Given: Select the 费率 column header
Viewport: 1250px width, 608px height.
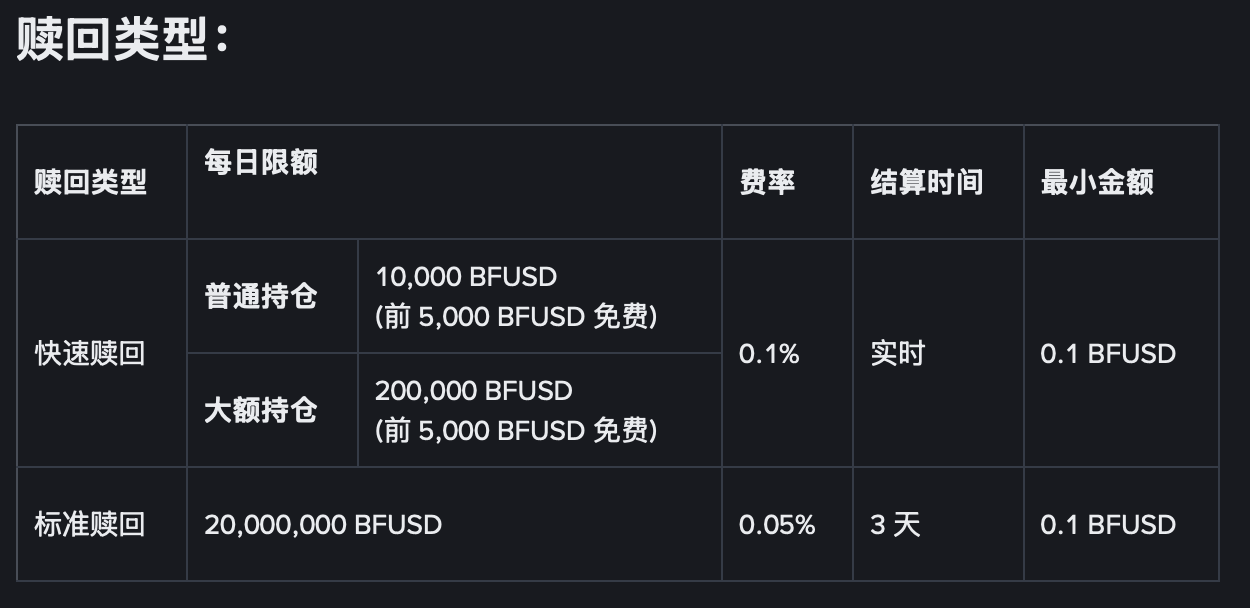Looking at the screenshot, I should tap(767, 182).
